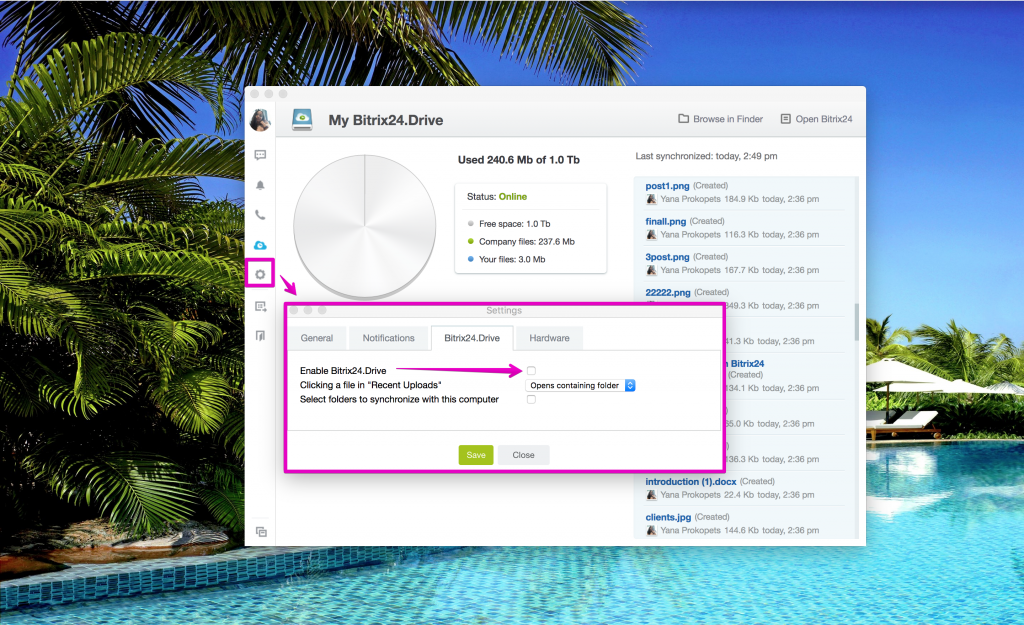Click the '144.6 Kb' size under clients.jpg
1024x625 pixels.
click(x=741, y=530)
